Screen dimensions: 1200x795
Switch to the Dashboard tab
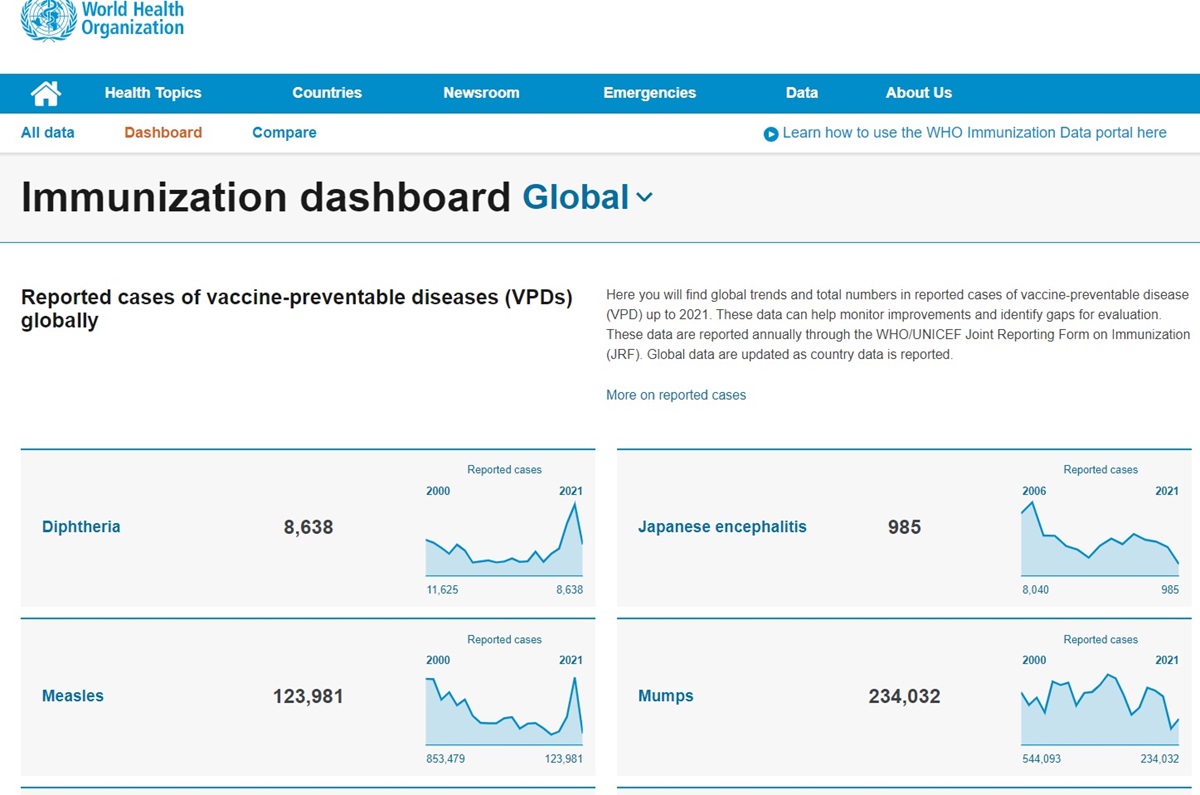[x=162, y=132]
